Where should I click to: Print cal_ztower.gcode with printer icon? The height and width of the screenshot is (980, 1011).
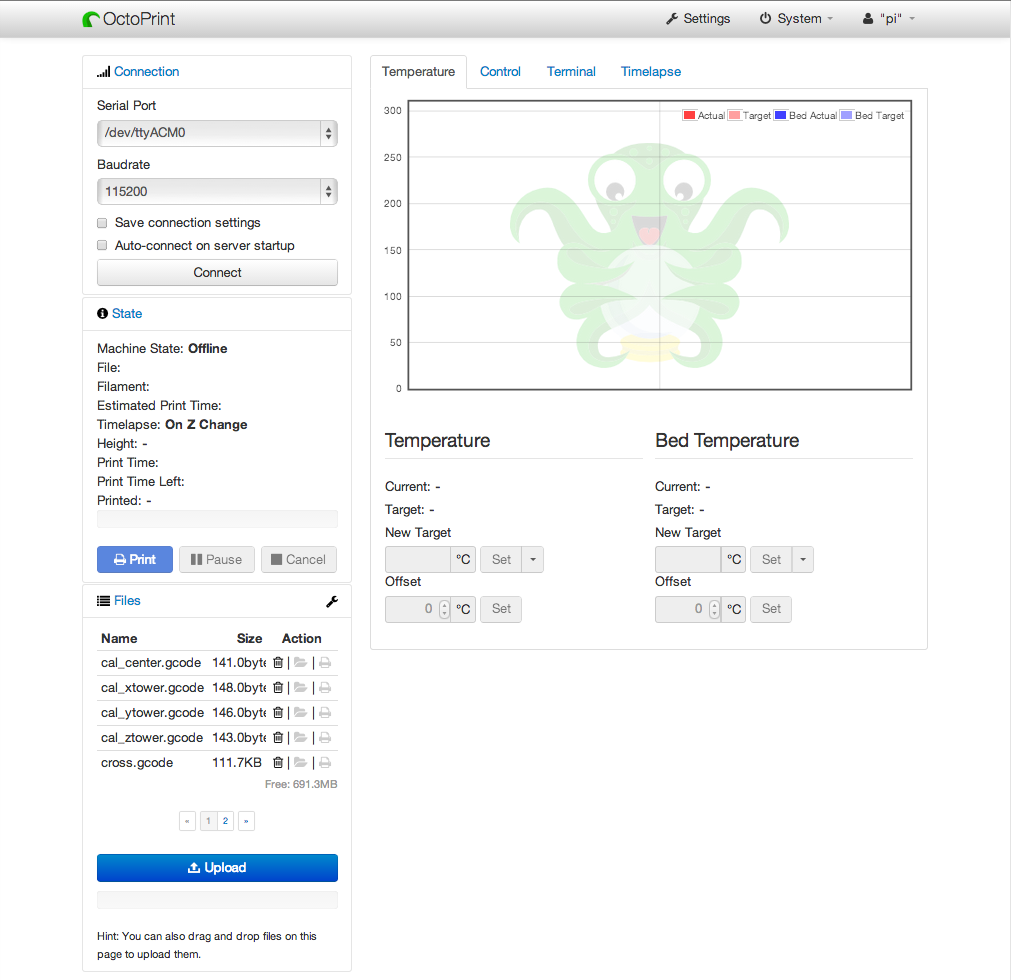click(325, 737)
